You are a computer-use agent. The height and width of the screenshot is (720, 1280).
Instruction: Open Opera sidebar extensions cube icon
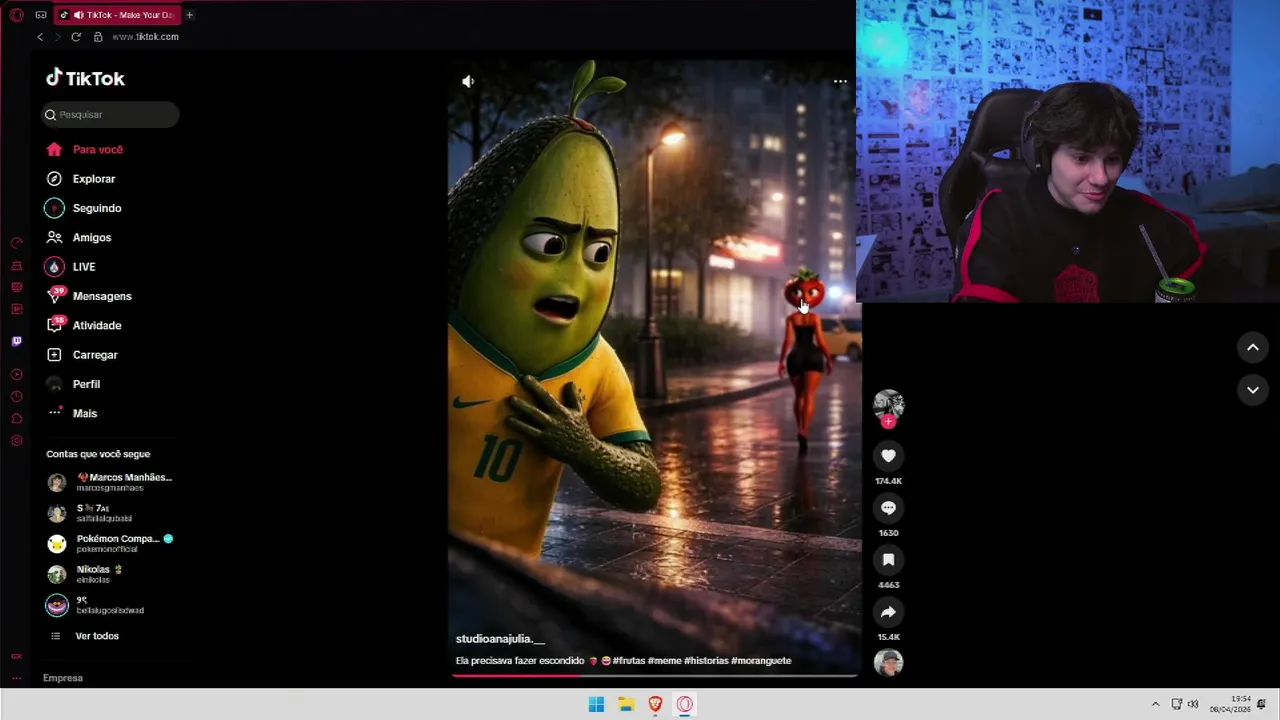click(x=16, y=418)
